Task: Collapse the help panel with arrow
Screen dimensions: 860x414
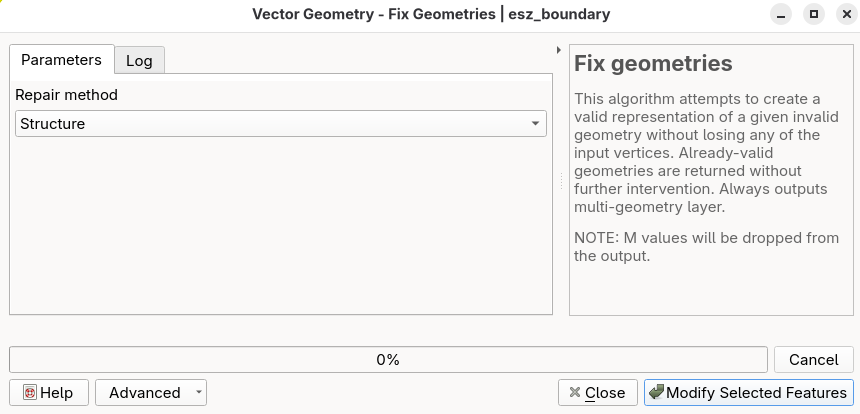Action: point(558,50)
